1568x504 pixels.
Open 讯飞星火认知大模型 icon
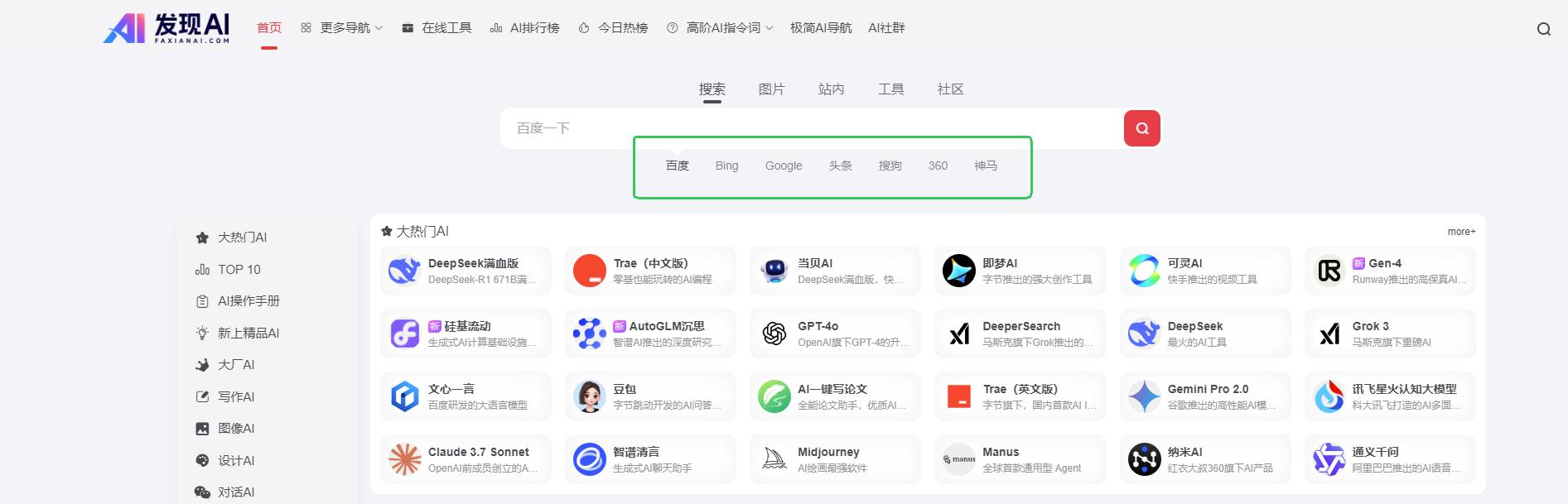point(1329,396)
